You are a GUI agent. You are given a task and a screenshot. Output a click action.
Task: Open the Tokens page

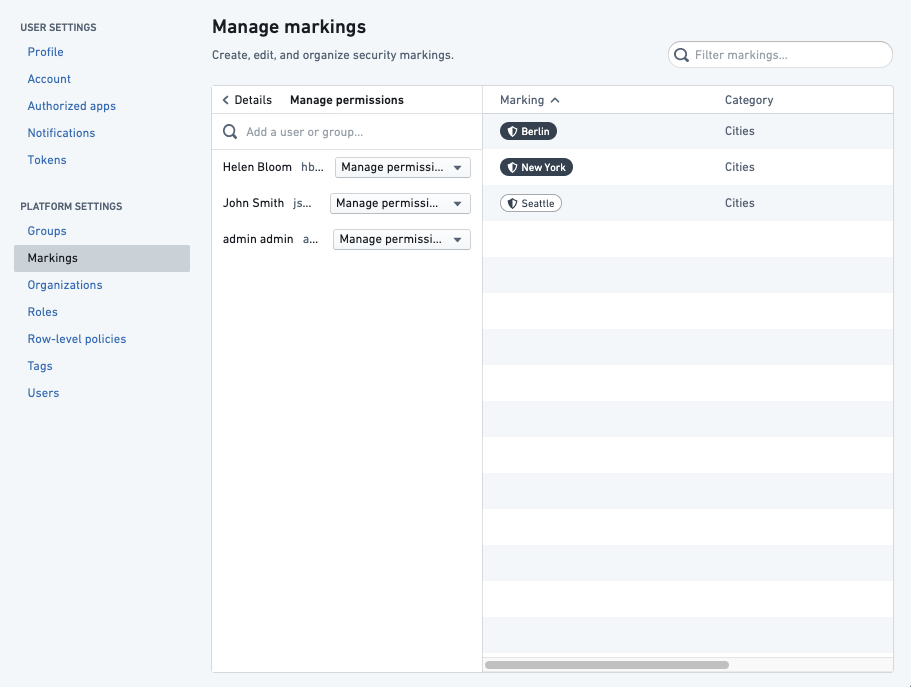coord(46,160)
